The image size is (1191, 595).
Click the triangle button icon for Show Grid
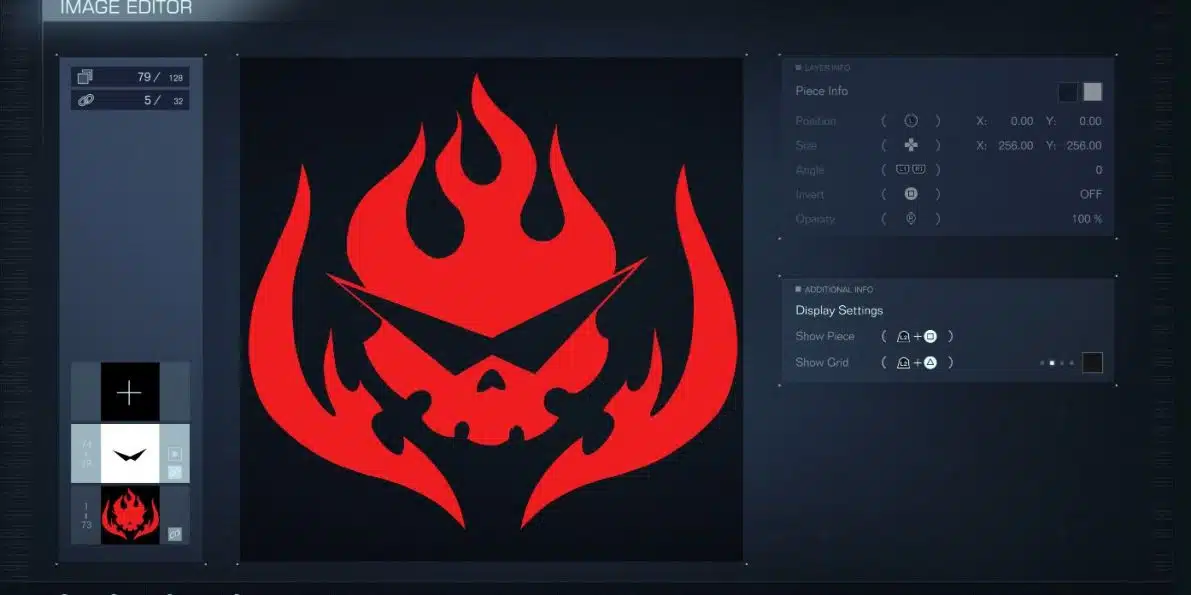pos(930,362)
